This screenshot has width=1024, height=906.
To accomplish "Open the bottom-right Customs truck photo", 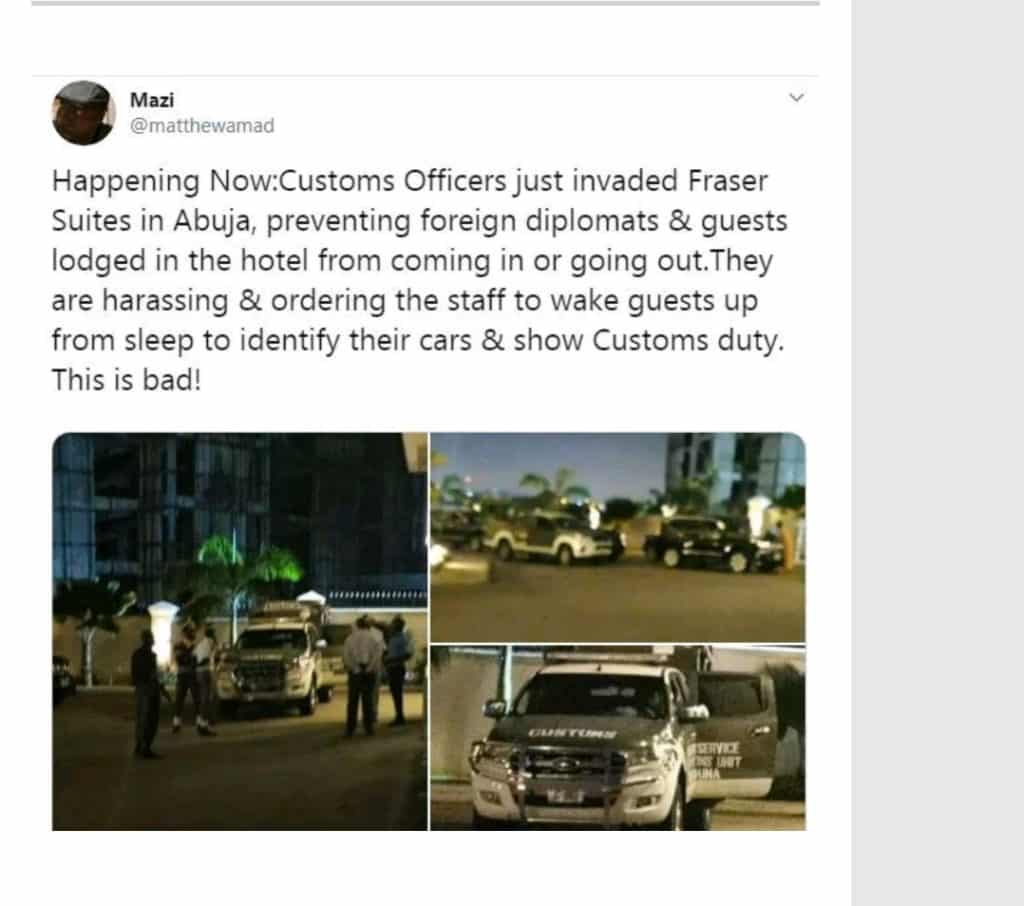I will [x=617, y=738].
